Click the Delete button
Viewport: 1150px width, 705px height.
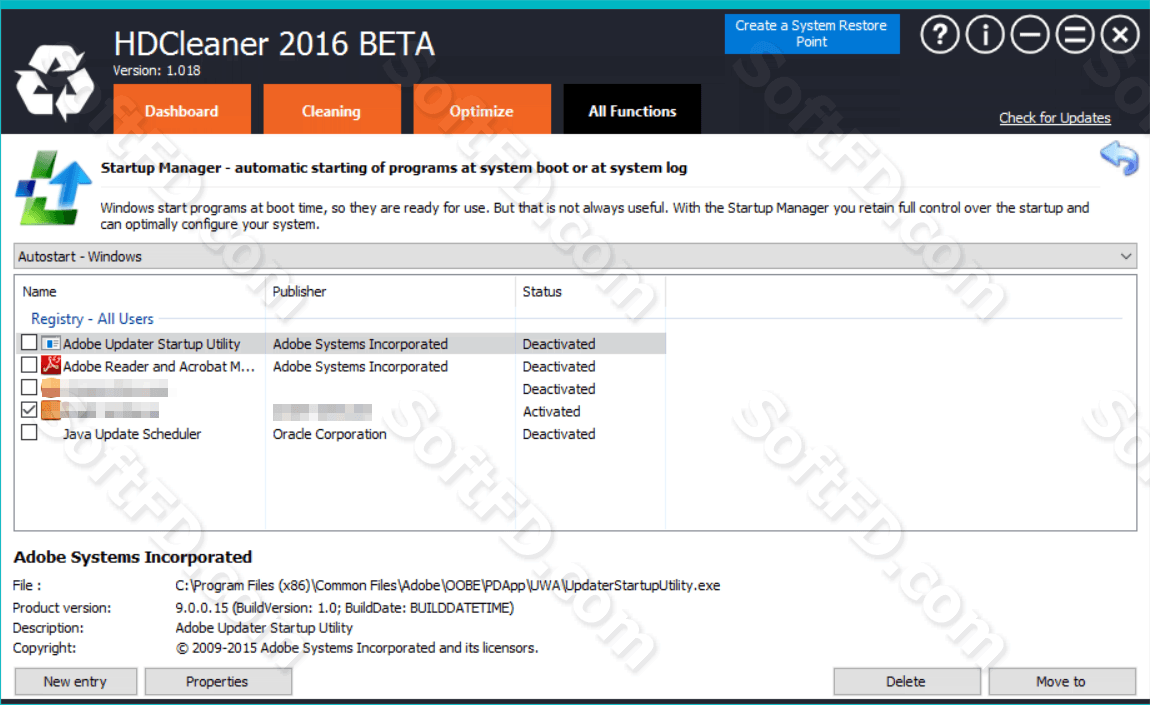click(x=907, y=682)
